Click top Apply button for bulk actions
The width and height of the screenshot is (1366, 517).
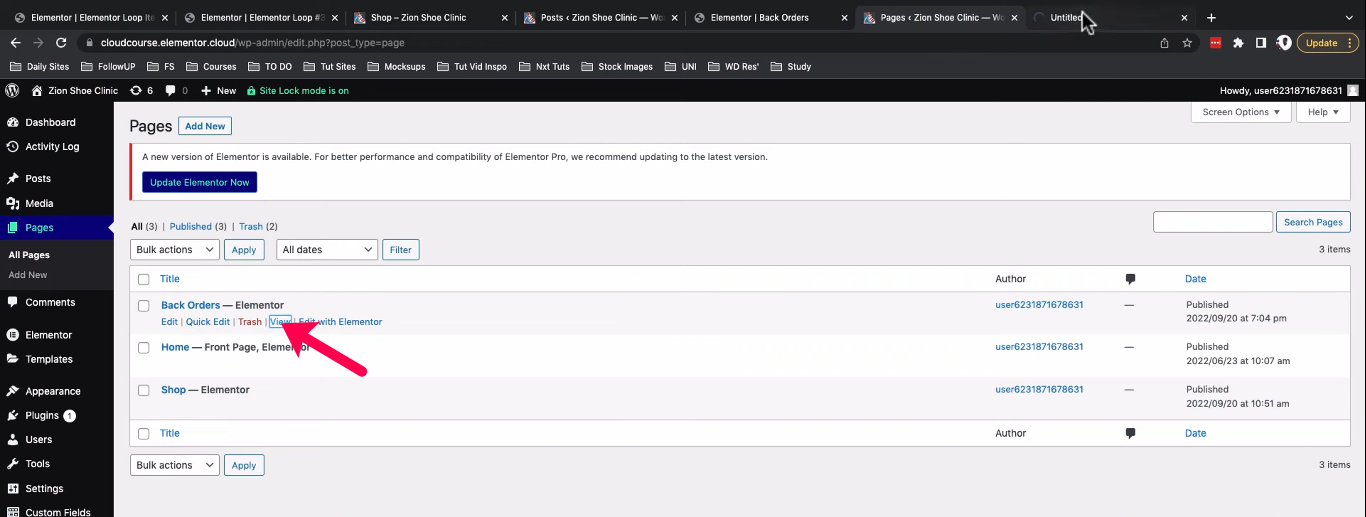point(244,249)
